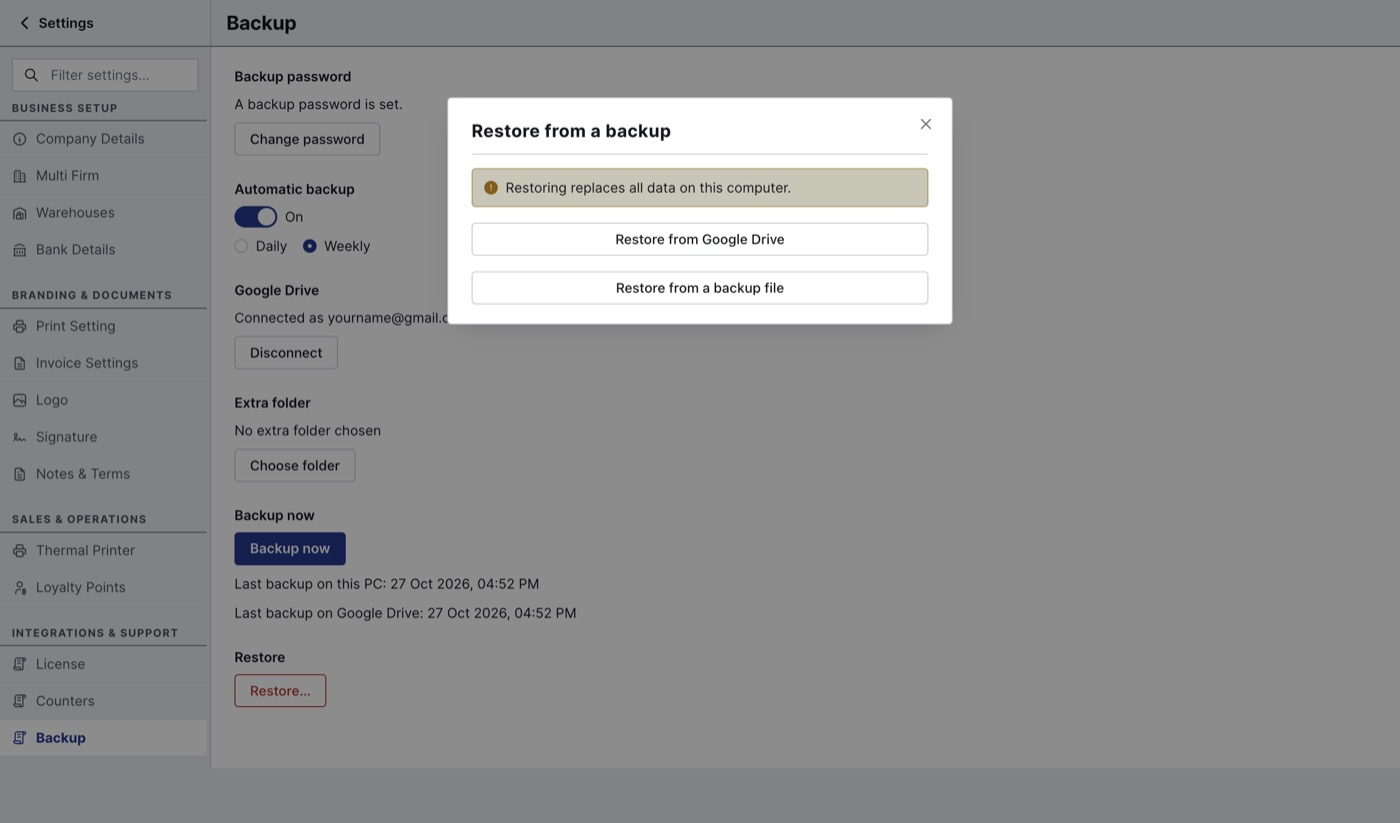
Task: Click 'A backup password is set.' text
Action: (318, 104)
